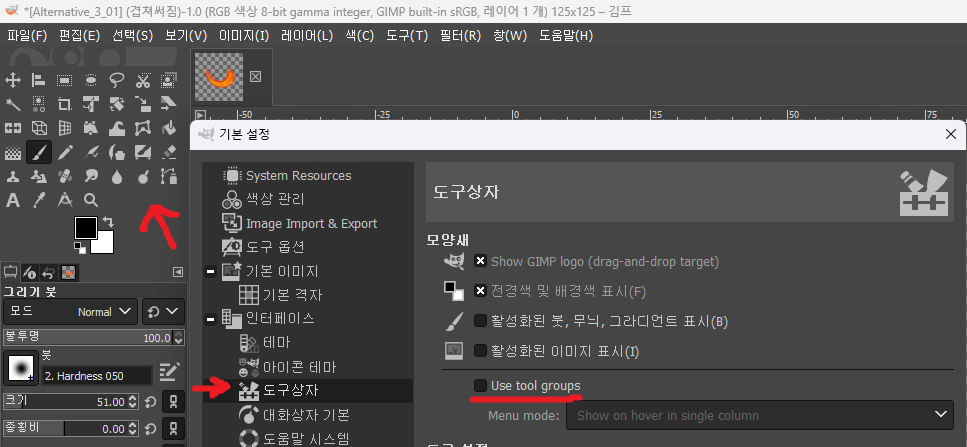Viewport: 967px width, 447px height.
Task: Select 테마 in preferences tree
Action: [x=276, y=343]
